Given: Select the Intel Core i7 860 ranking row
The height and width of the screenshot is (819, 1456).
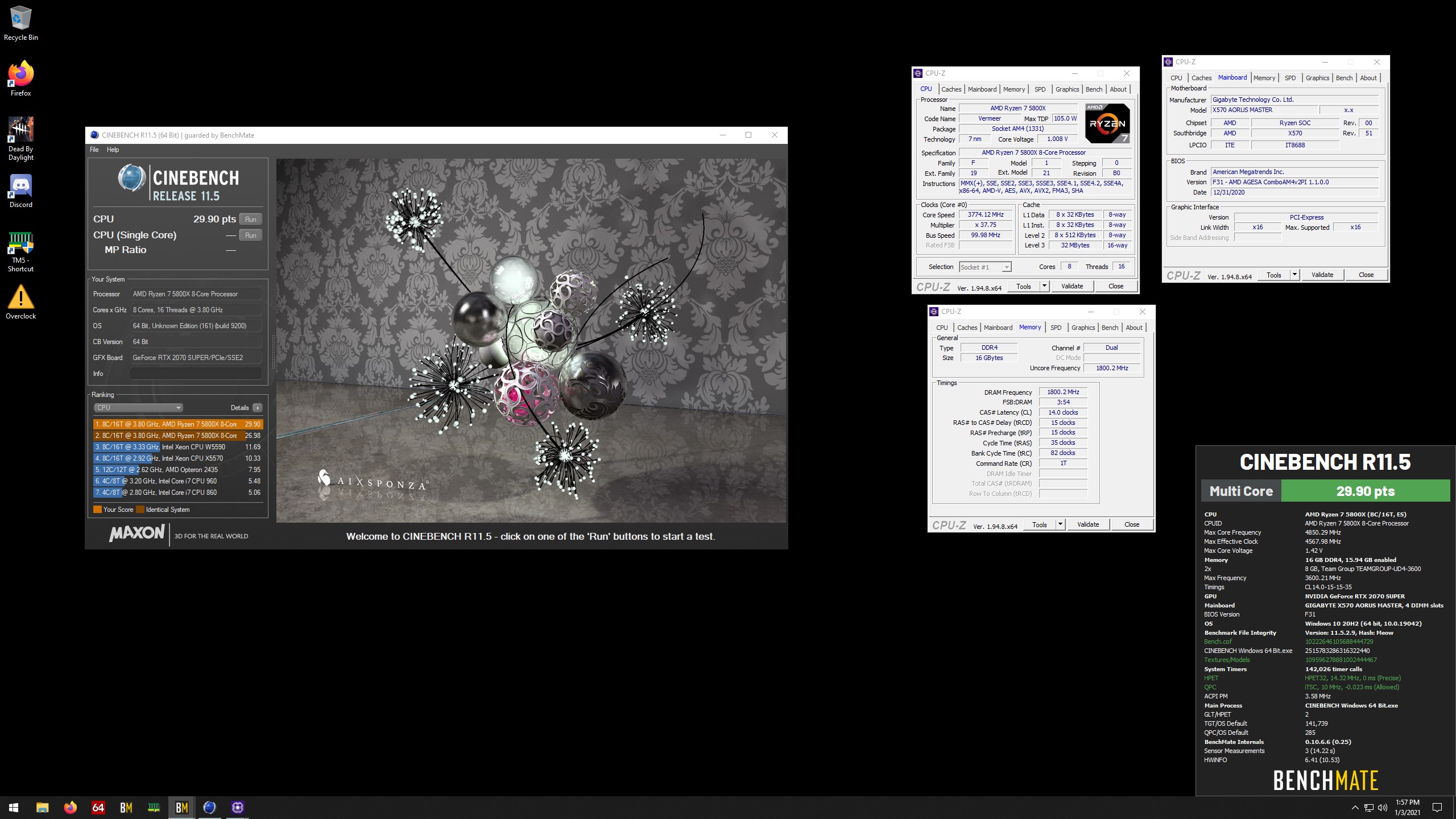Looking at the screenshot, I should point(178,493).
